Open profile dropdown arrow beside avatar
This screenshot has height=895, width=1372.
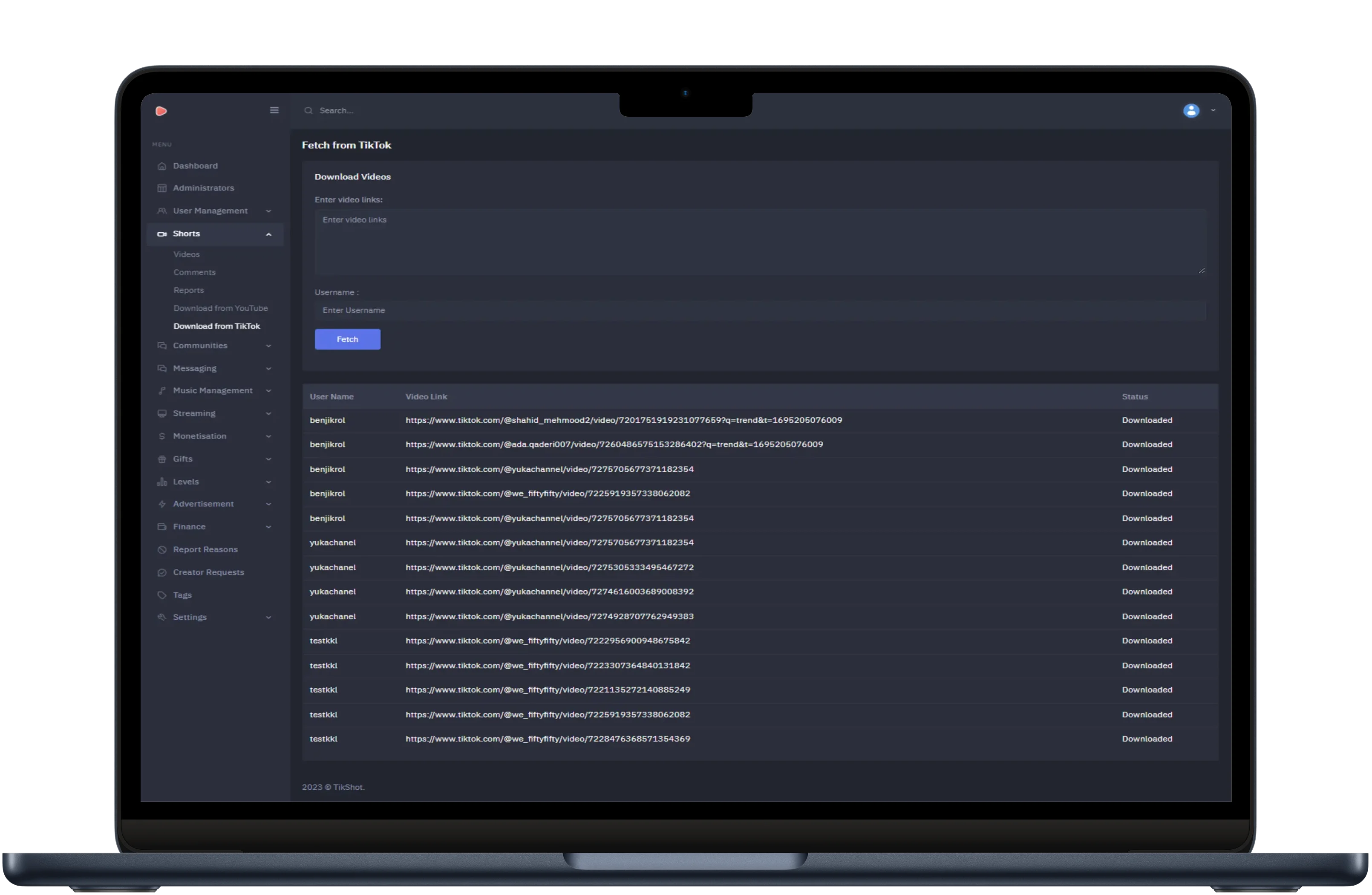pos(1213,110)
